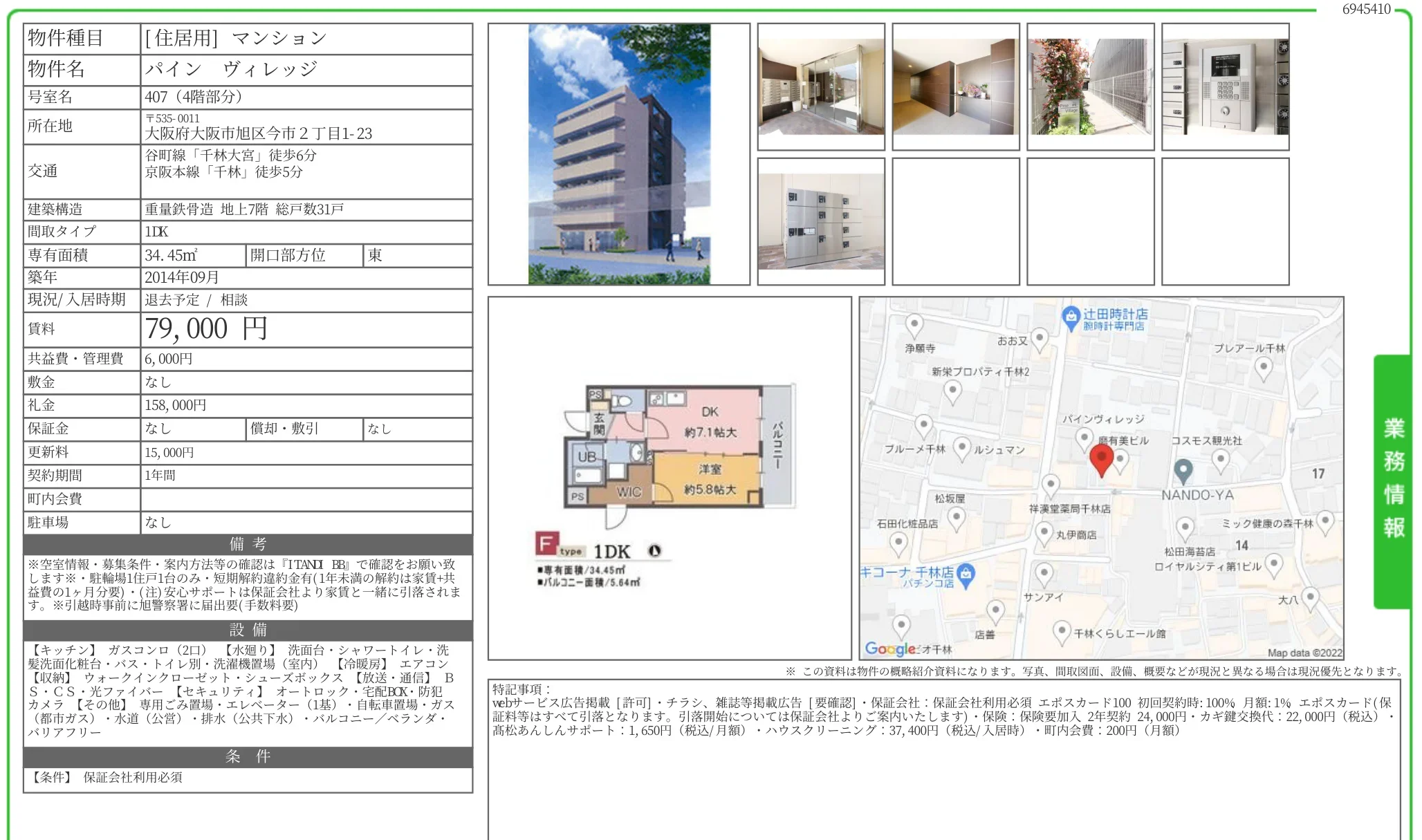Click the NANDO-YA teal map pin
Screen dimensions: 1422x840
point(1183,470)
